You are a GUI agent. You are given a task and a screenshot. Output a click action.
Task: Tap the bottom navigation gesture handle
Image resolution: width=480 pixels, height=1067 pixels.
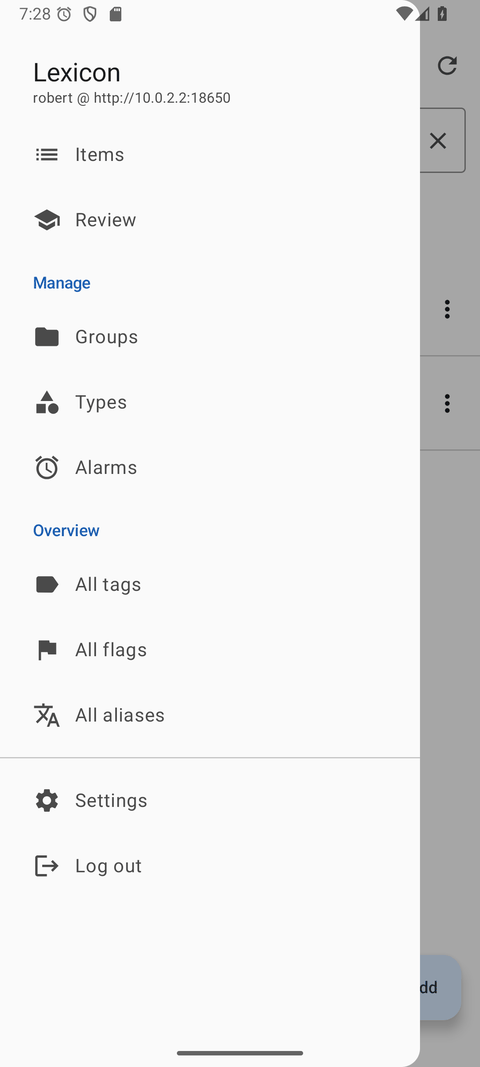coord(240,1053)
